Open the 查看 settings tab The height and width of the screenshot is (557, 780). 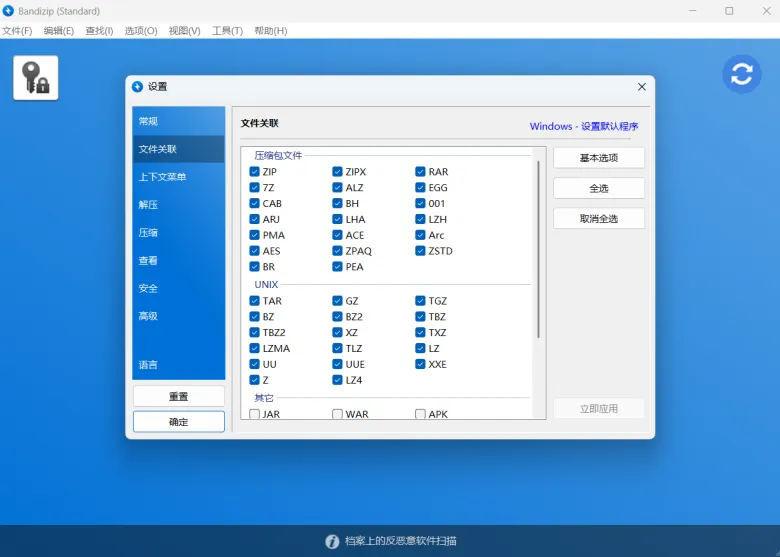pos(179,260)
